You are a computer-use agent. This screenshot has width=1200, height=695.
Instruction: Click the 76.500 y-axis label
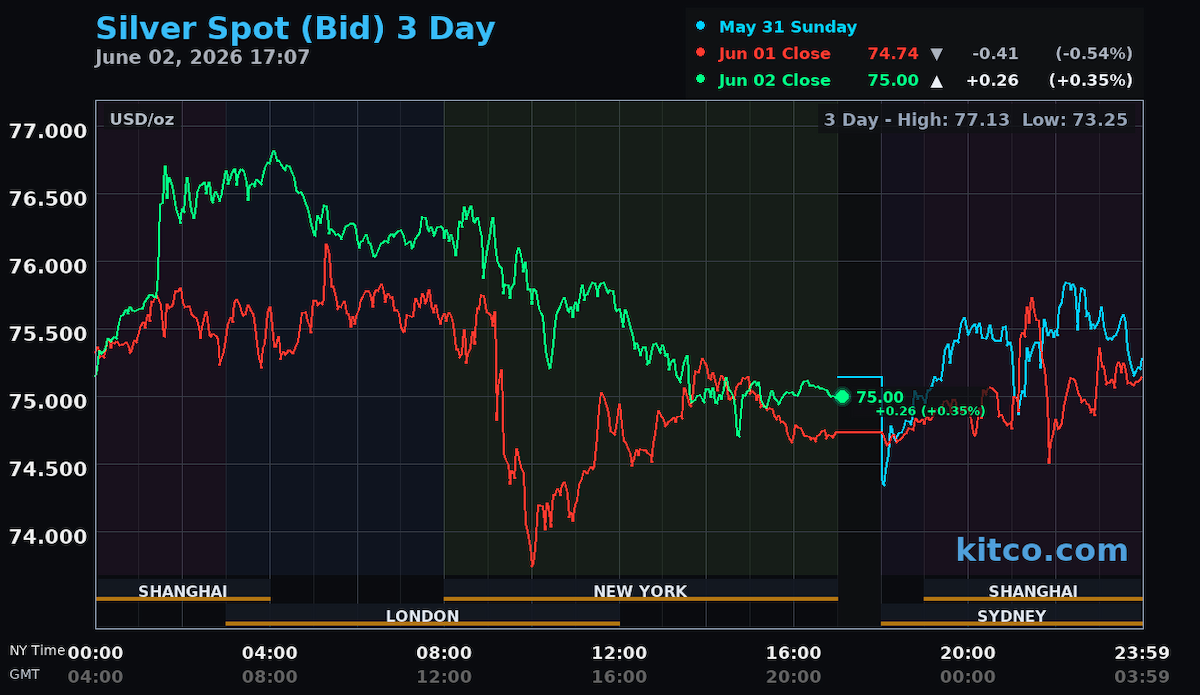(48, 197)
